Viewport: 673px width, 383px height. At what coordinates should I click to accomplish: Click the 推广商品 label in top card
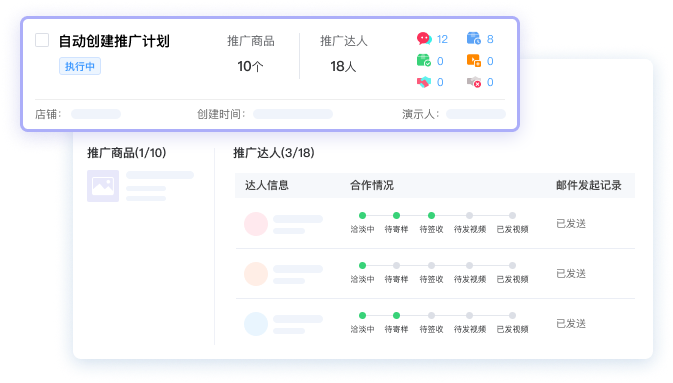pos(251,41)
